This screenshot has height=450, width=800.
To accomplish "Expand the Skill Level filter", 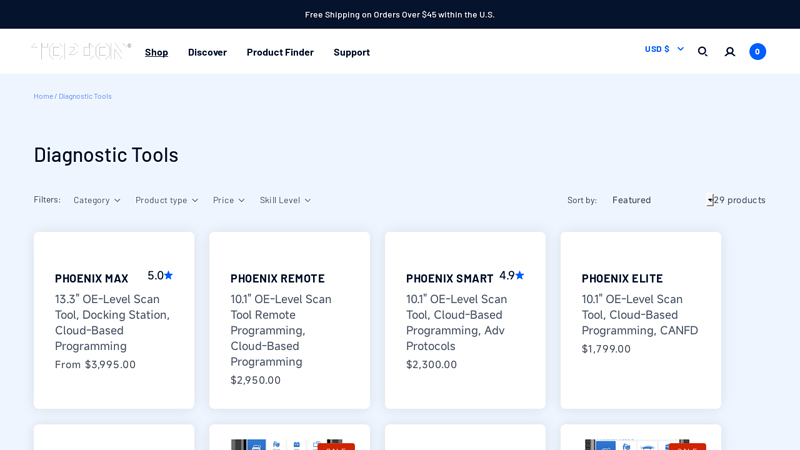I will [x=285, y=200].
